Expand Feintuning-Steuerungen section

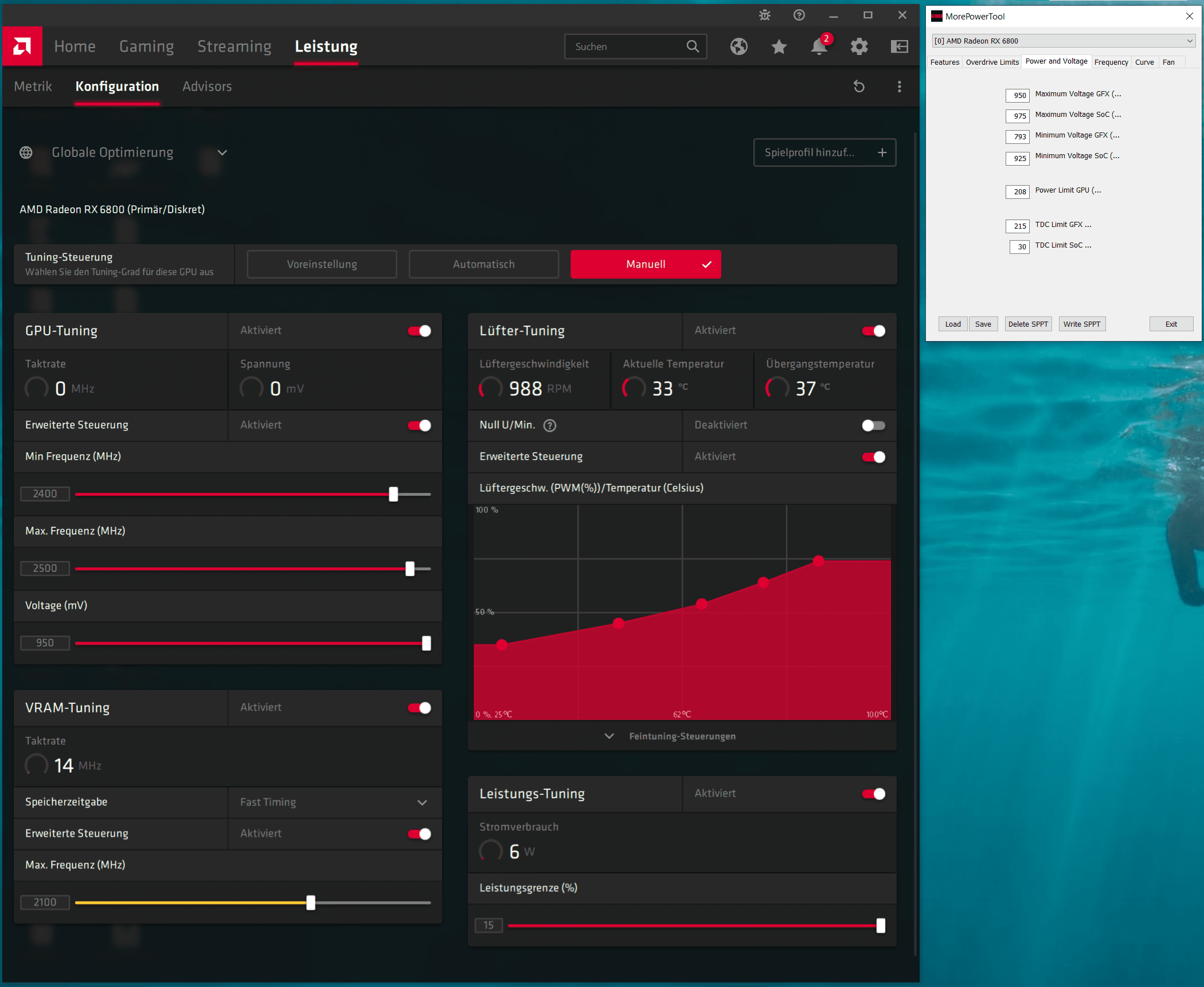pos(682,736)
